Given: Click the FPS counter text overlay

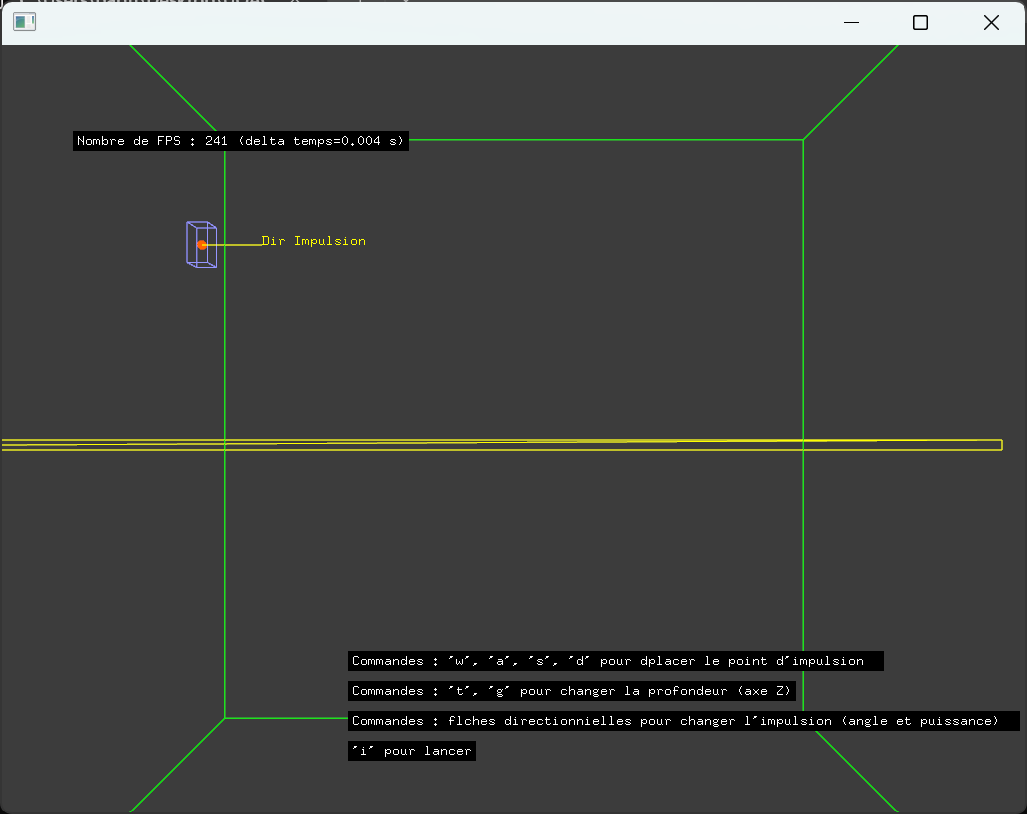Looking at the screenshot, I should (x=241, y=141).
